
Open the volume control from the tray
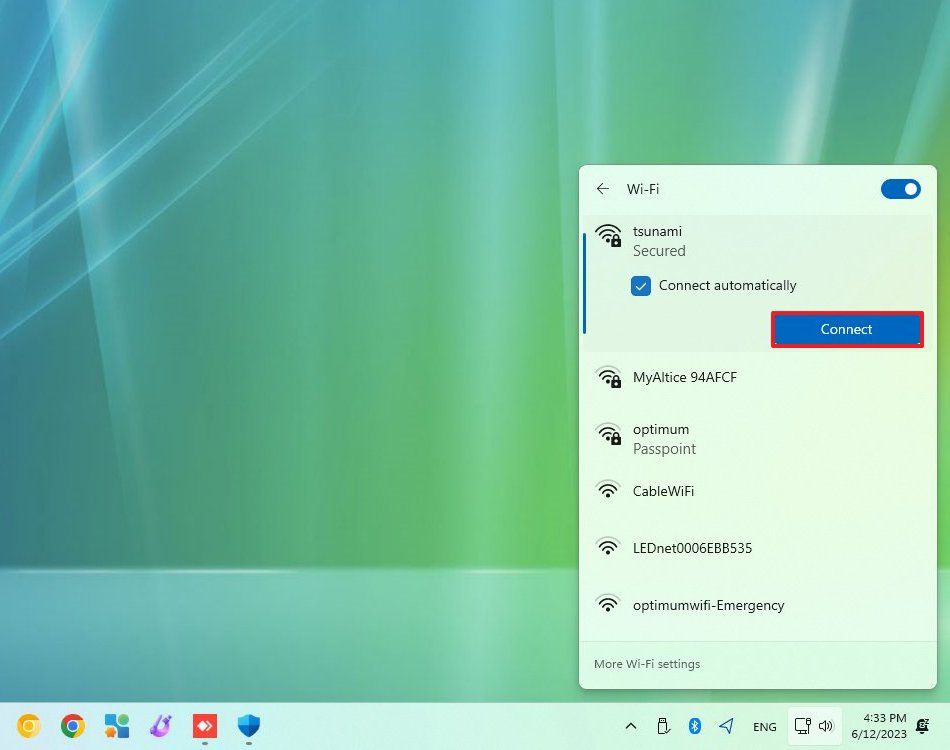(x=826, y=726)
